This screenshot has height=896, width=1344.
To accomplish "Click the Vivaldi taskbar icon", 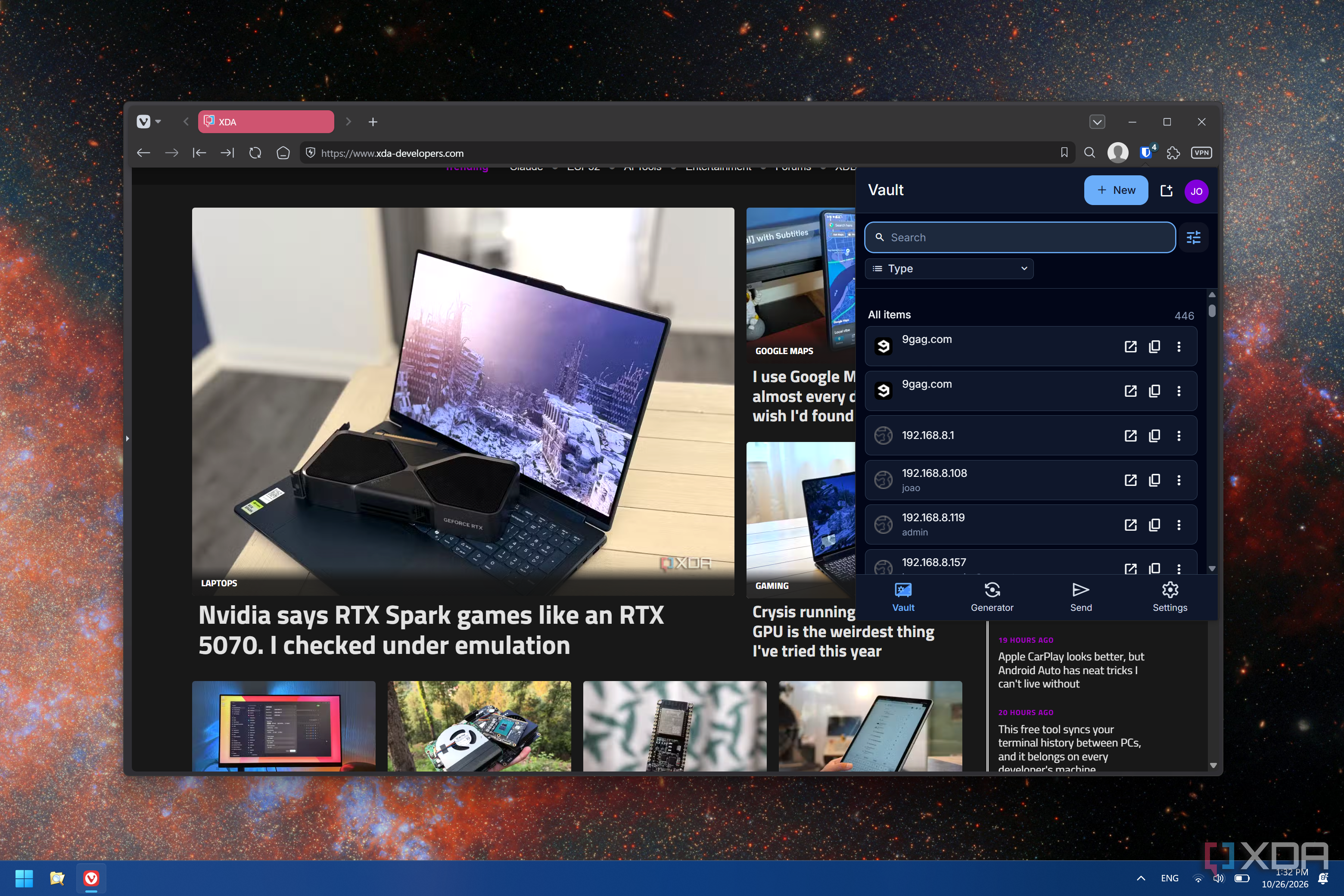I will tap(91, 878).
